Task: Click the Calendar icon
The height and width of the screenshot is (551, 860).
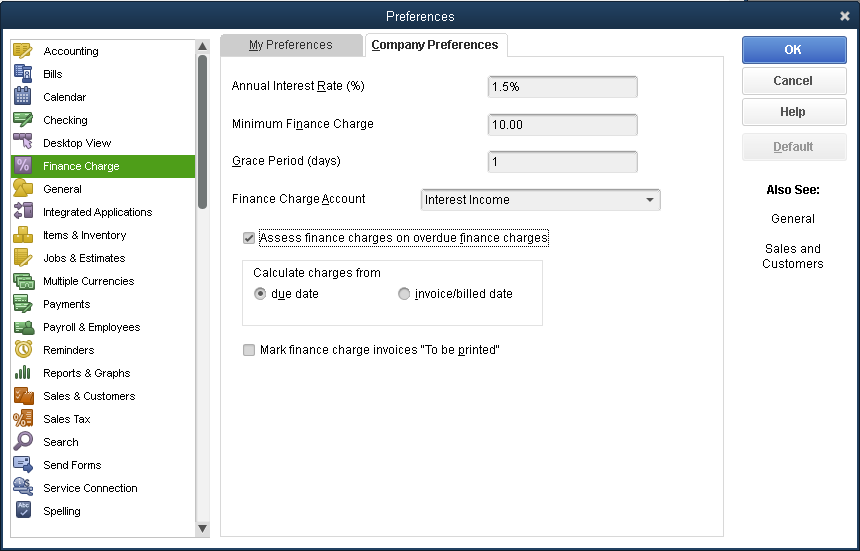Action: tap(23, 97)
